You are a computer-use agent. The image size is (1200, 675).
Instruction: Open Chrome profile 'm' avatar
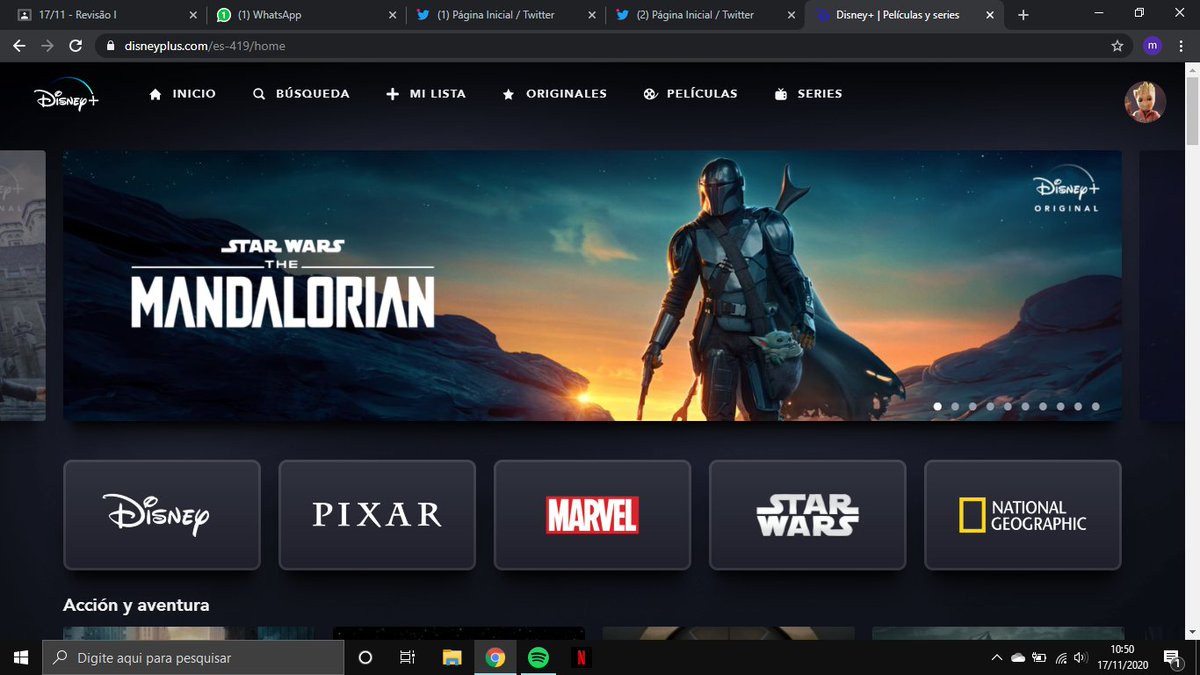pyautogui.click(x=1152, y=46)
